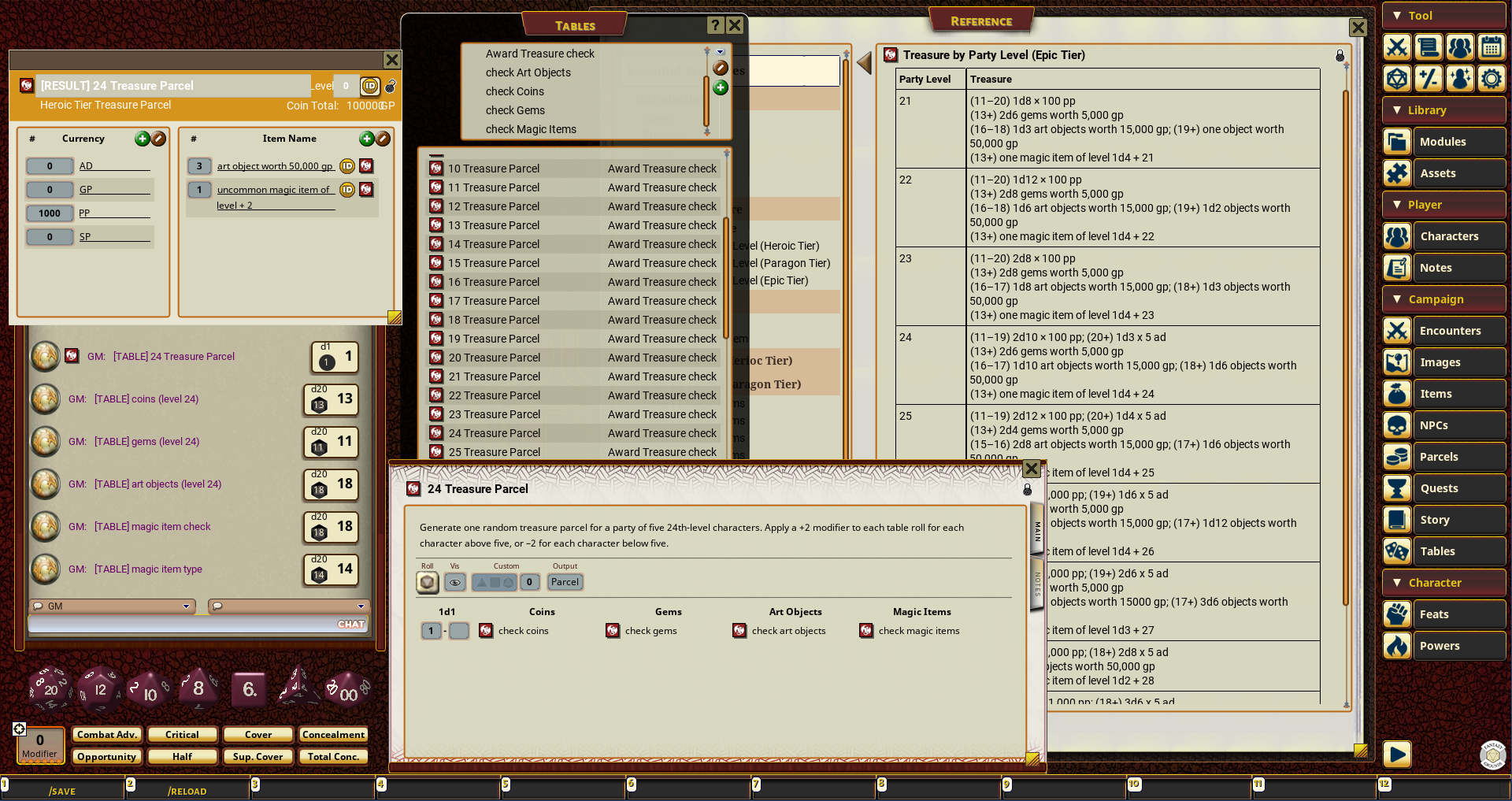Open the GM speaker dropdown in chat

(186, 606)
